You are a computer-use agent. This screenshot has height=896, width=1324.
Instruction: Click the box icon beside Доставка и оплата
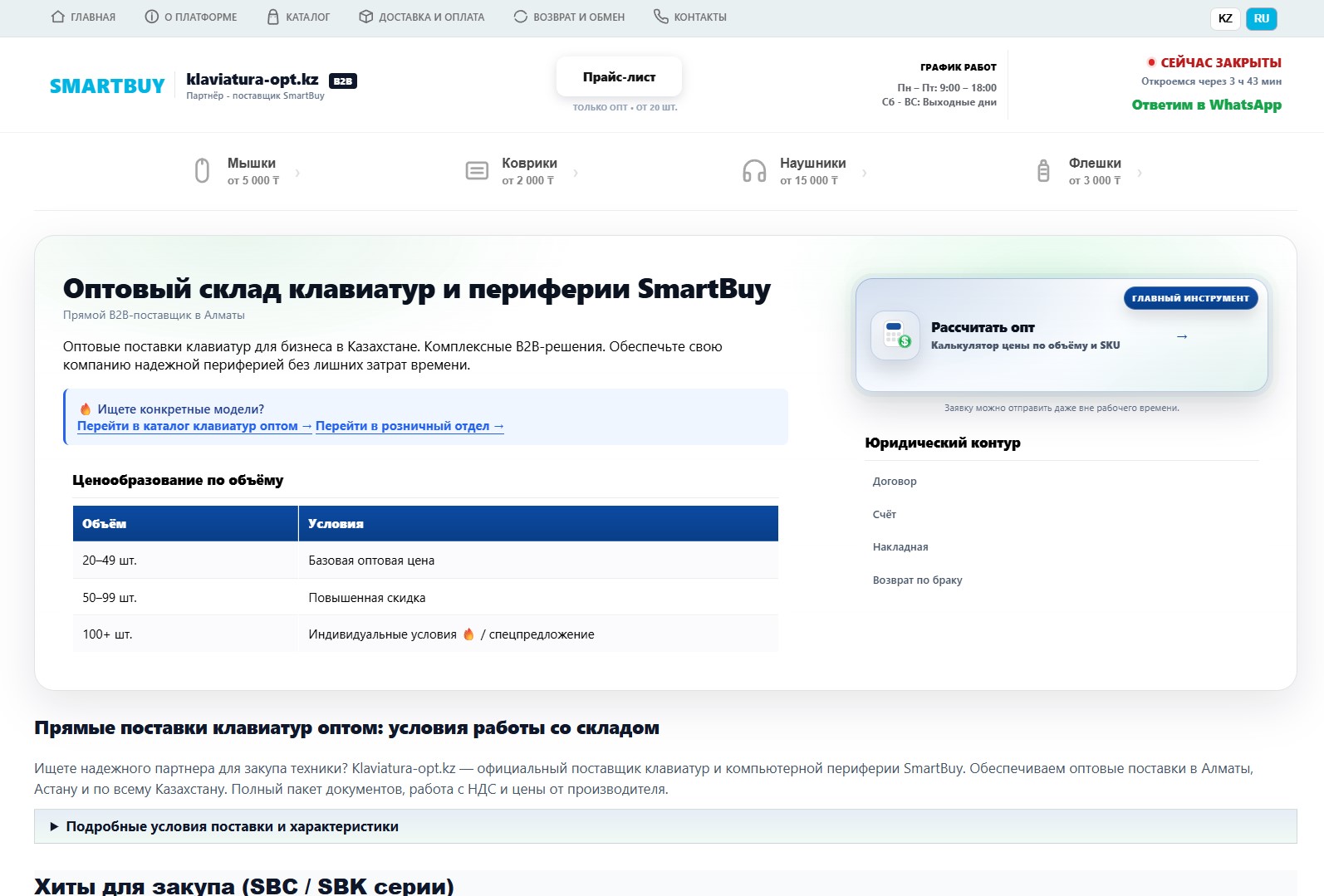point(365,17)
